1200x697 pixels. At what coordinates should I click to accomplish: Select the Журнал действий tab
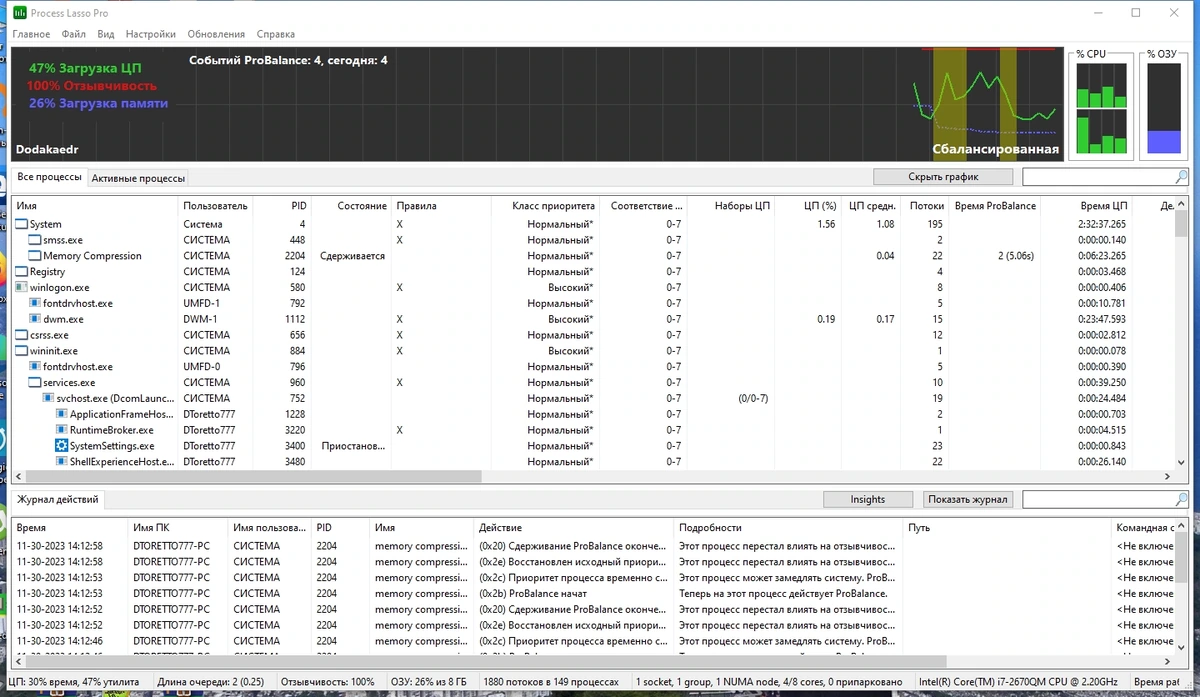(x=58, y=499)
